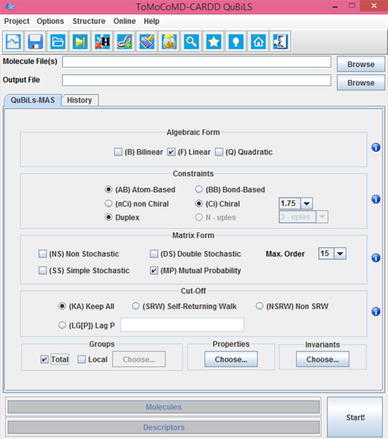Click the hydrogen 'H' molecule toolbar icon
The height and width of the screenshot is (439, 388).
click(x=102, y=42)
